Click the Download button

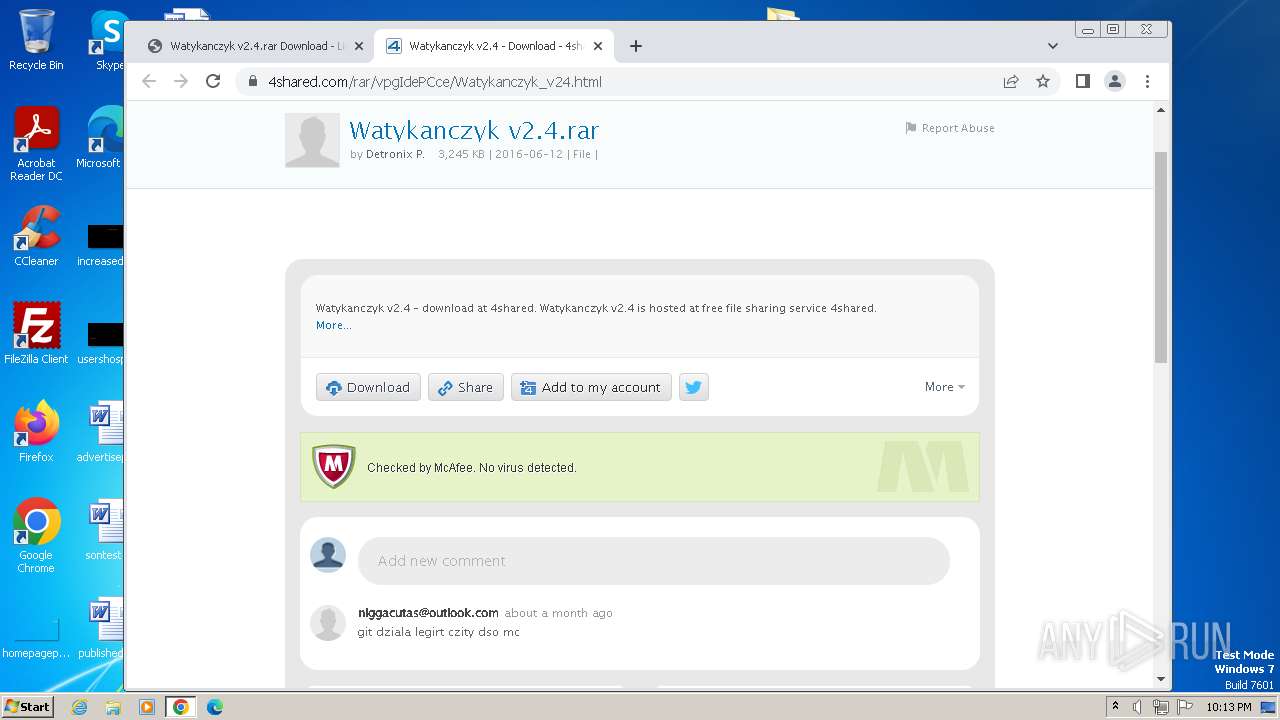[x=368, y=387]
